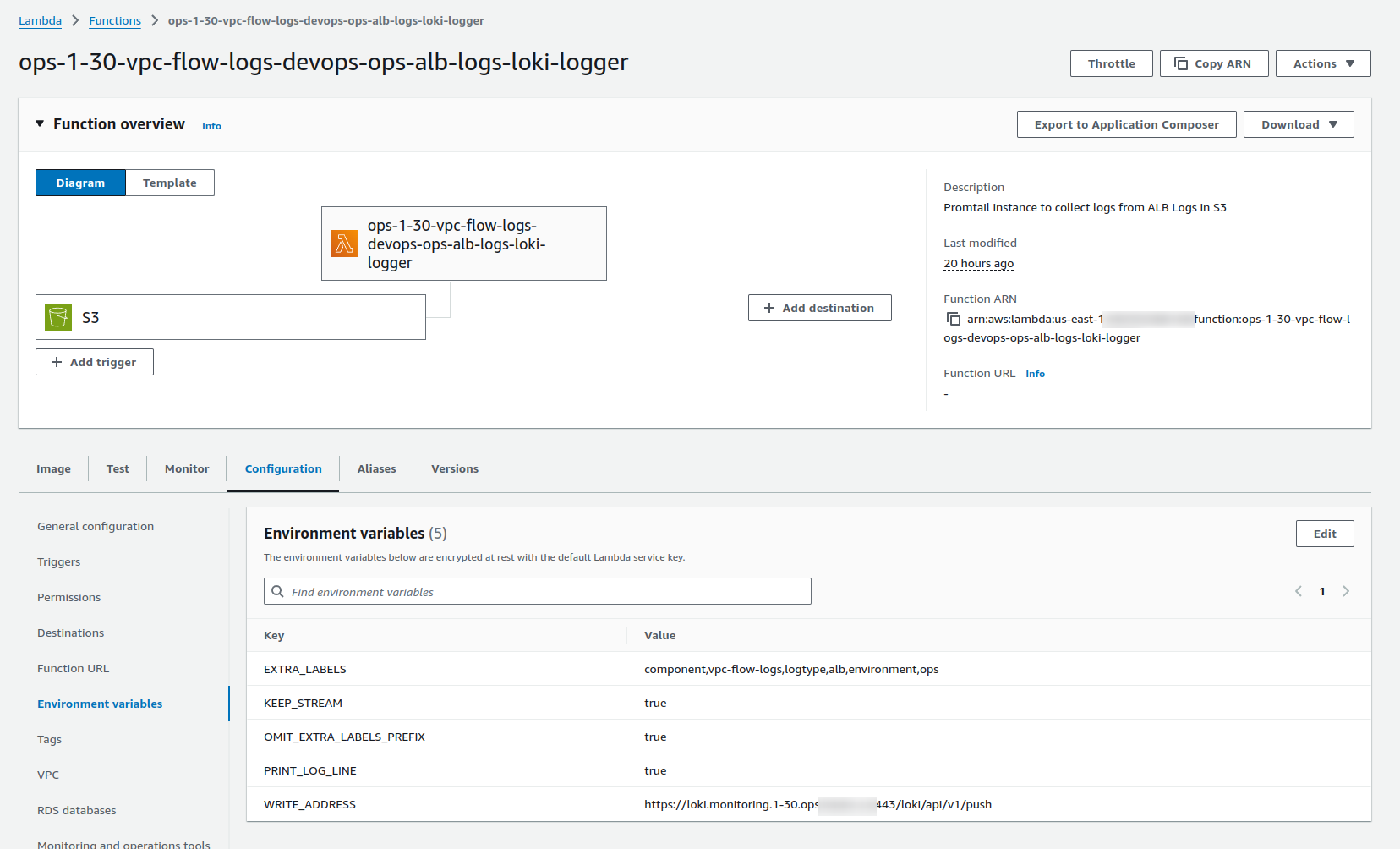Click the Copy ARN button

1214,63
